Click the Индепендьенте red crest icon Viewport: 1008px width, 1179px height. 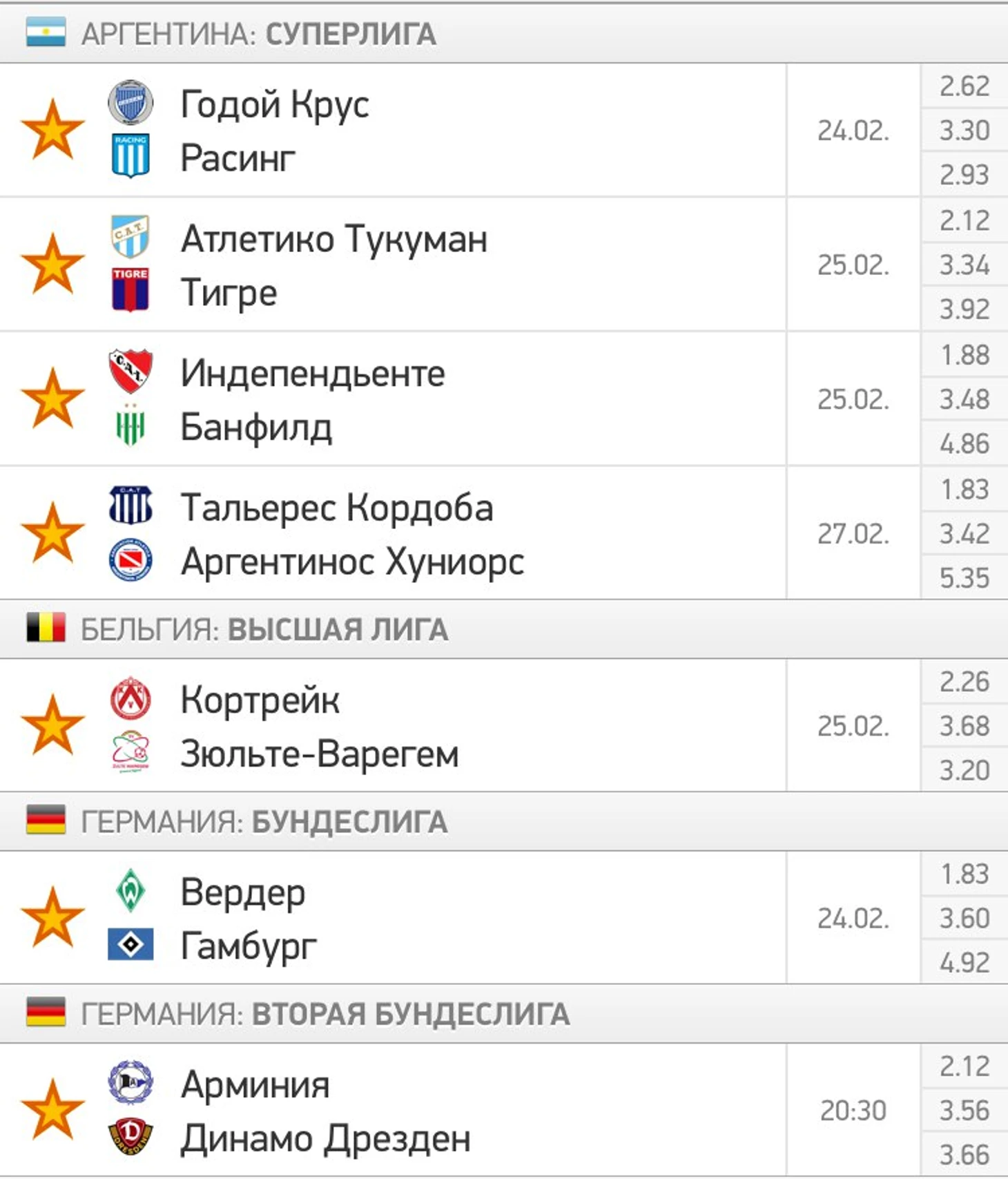[x=130, y=372]
